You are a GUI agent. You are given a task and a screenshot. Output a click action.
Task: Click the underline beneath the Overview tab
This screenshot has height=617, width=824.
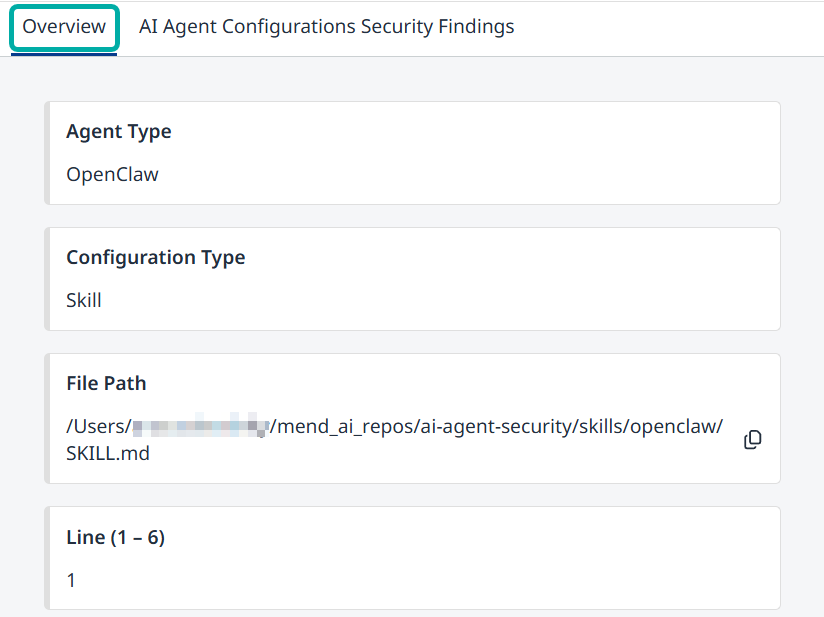coord(64,54)
